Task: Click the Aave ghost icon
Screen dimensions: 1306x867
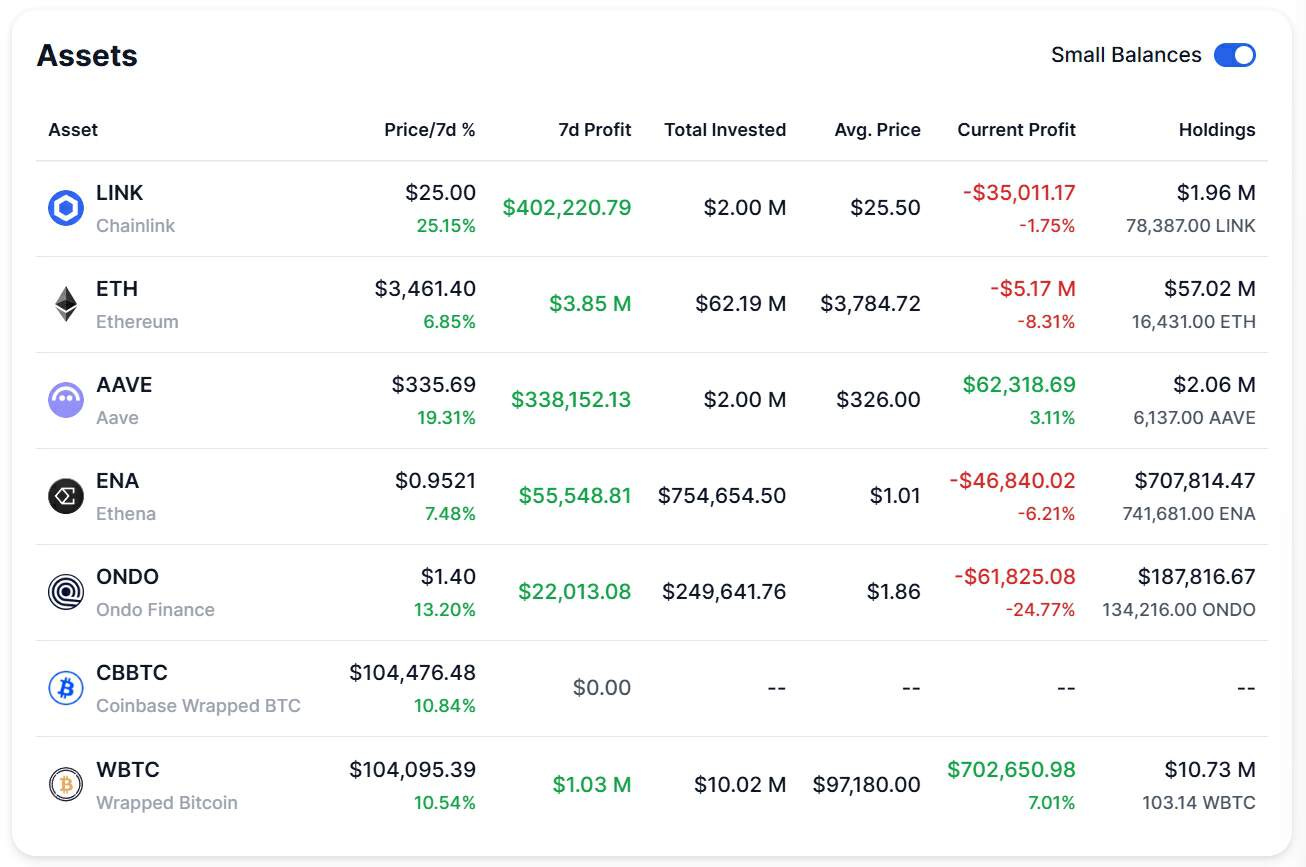Action: [x=66, y=400]
